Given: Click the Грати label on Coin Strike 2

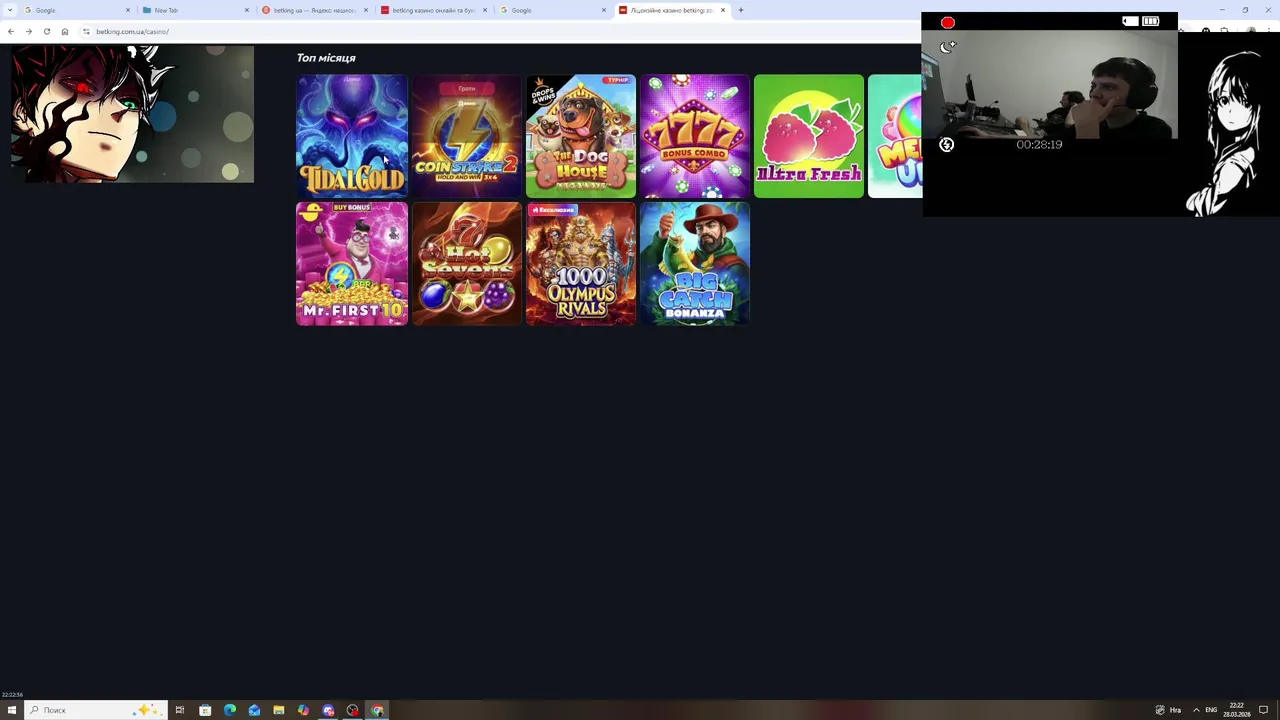Looking at the screenshot, I should click(466, 89).
